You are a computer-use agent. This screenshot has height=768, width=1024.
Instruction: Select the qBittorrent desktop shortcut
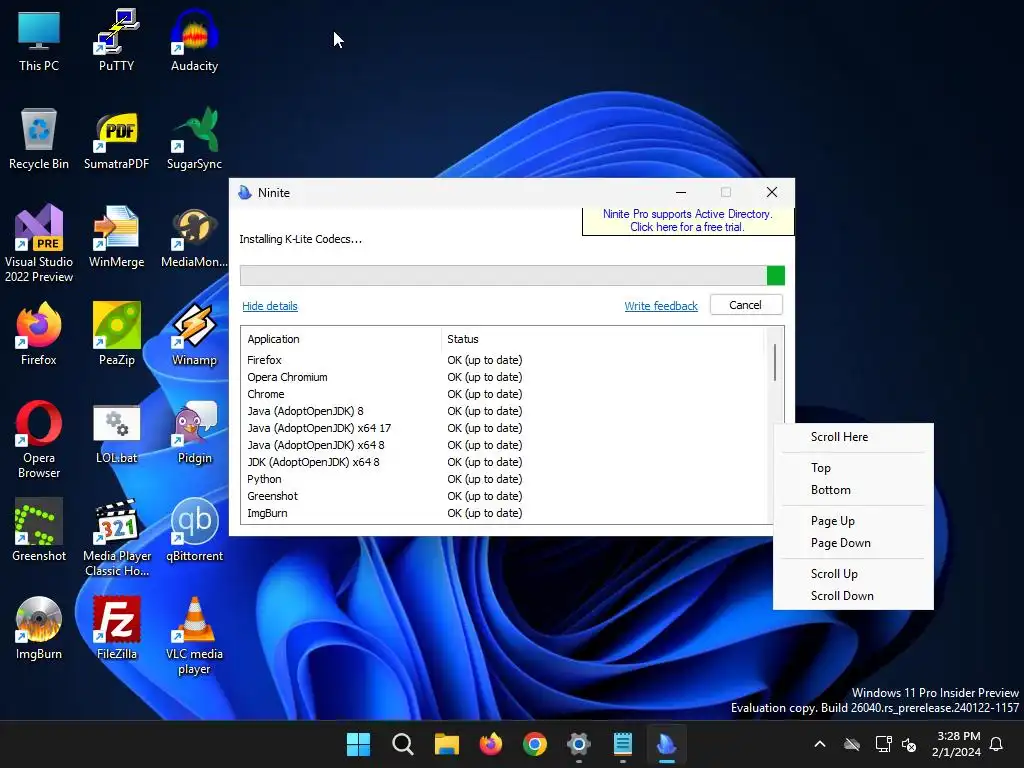click(194, 531)
